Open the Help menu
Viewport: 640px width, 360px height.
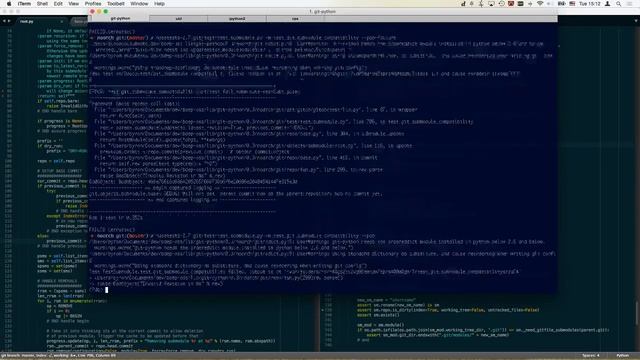pos(160,4)
